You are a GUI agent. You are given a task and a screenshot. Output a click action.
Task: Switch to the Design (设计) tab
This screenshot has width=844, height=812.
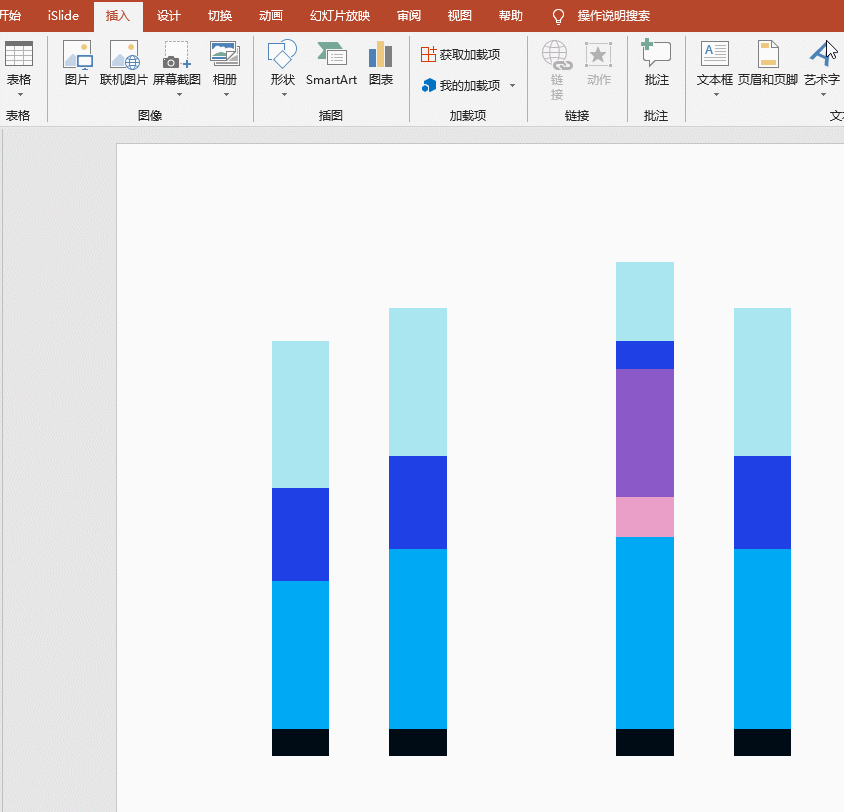coord(169,16)
